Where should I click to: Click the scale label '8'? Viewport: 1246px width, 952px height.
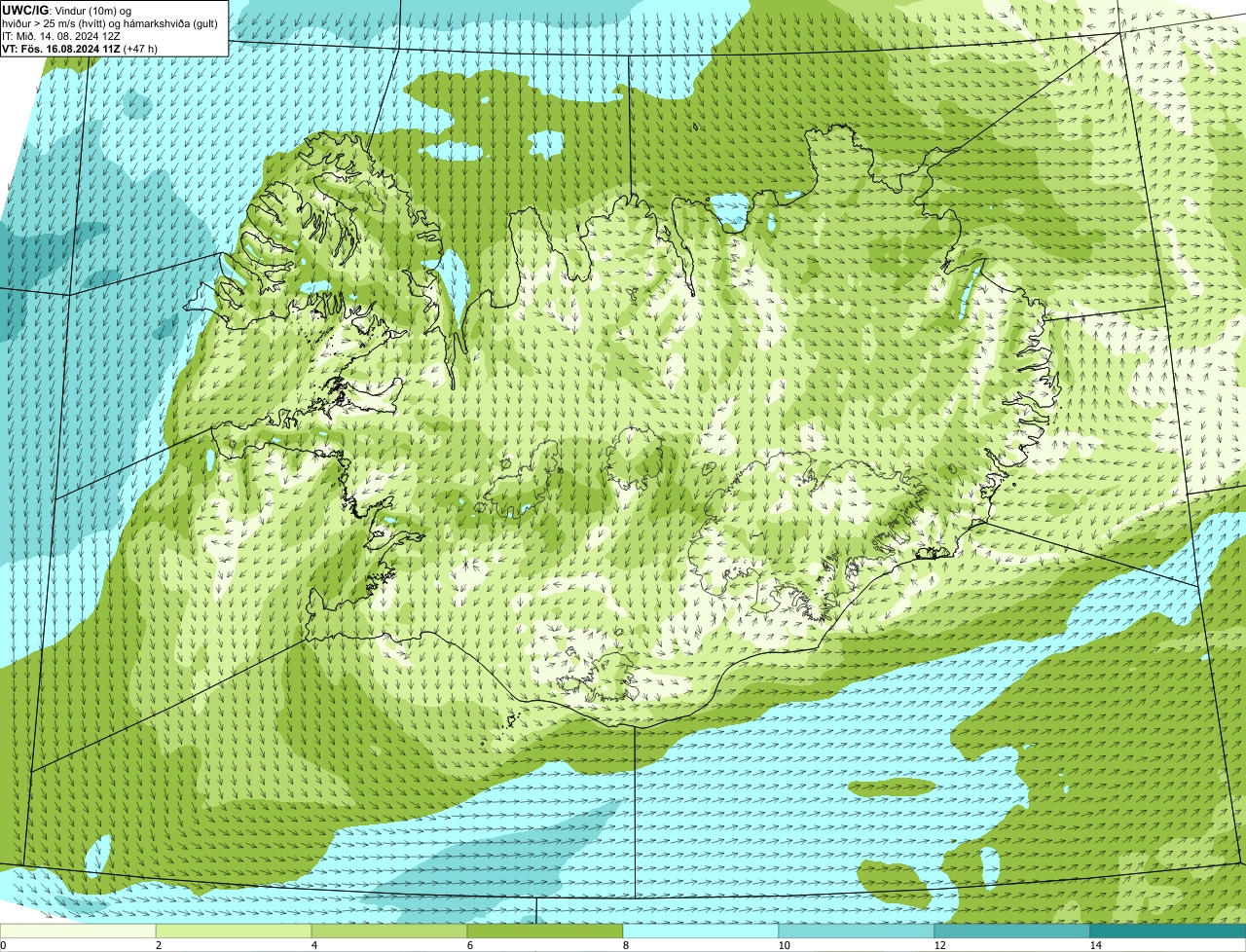(x=625, y=945)
